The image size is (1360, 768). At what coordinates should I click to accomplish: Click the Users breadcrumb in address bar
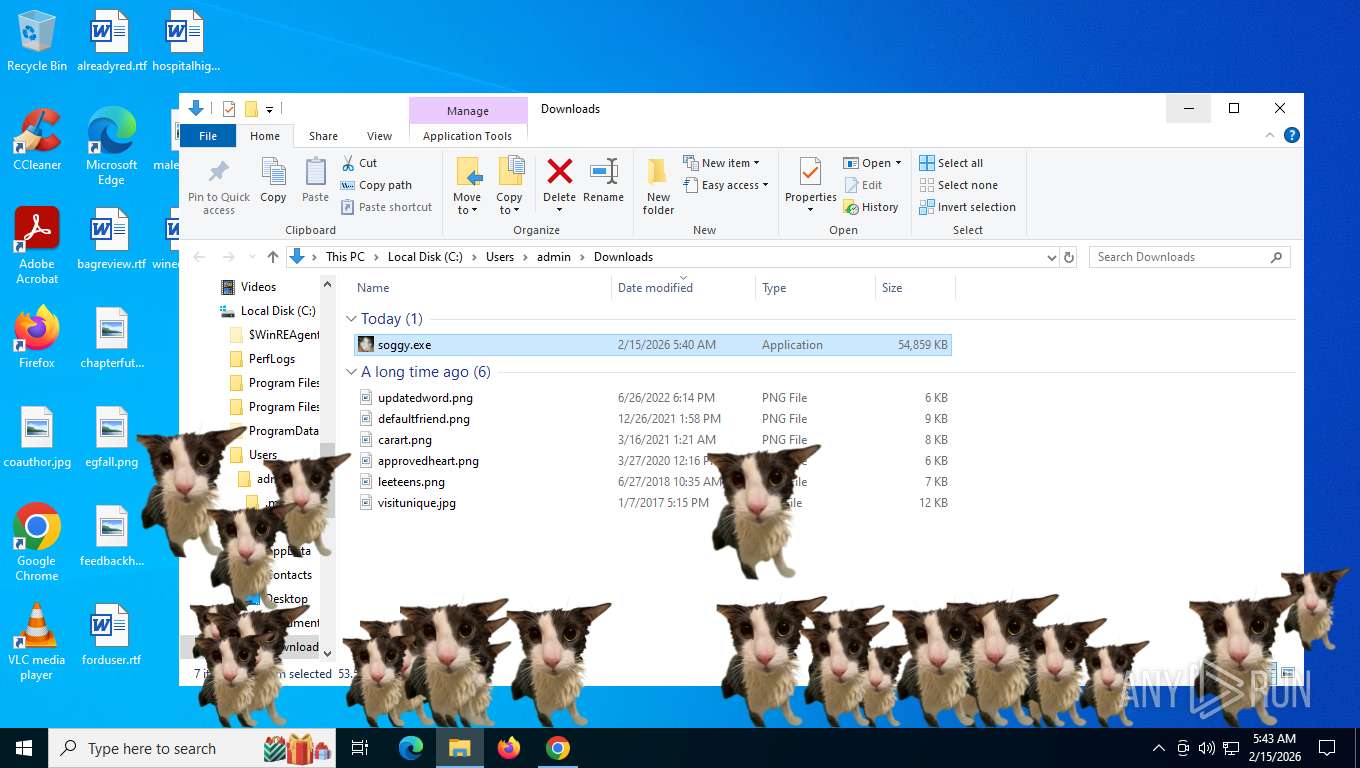(500, 257)
